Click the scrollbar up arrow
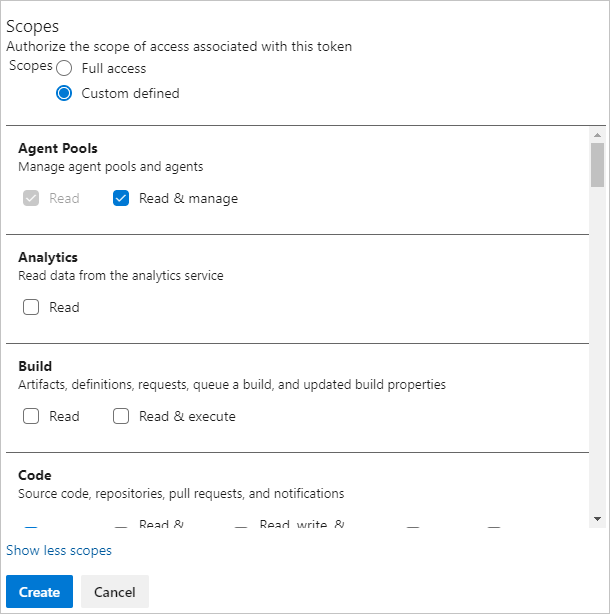610x614 pixels. point(597,135)
